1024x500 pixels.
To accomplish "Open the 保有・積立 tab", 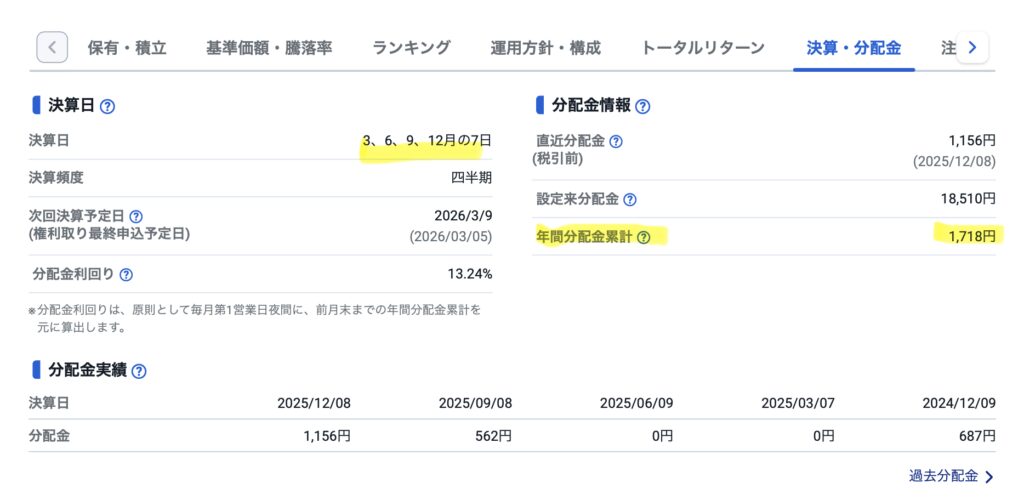I will tap(127, 47).
